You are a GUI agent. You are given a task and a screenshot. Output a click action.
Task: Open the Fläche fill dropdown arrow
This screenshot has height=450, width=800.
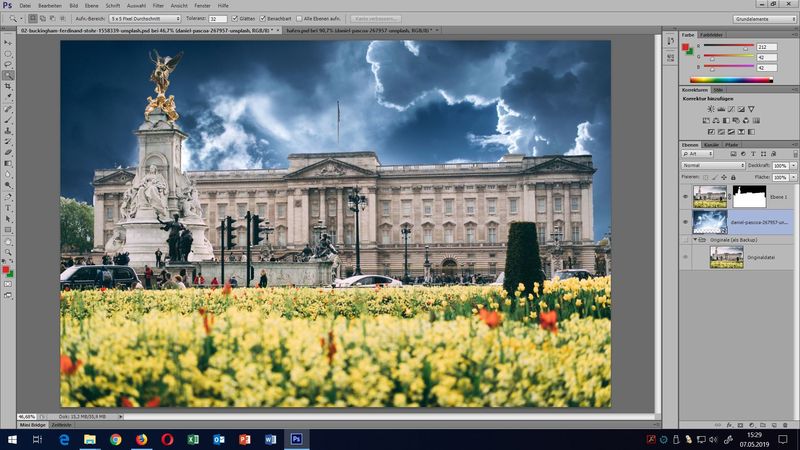click(793, 177)
